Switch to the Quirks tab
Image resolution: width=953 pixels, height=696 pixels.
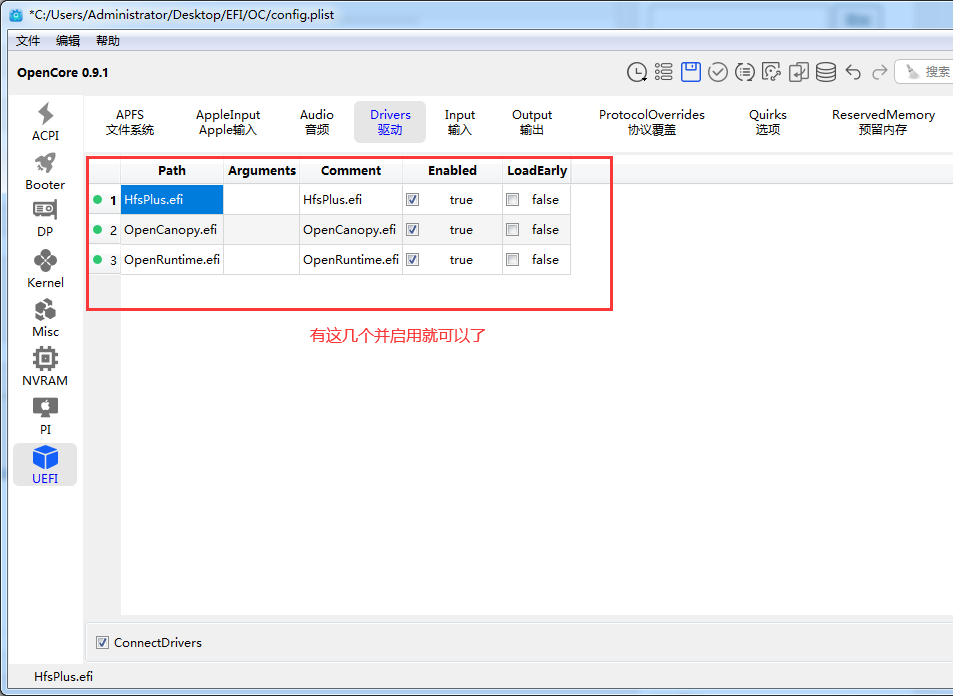point(767,122)
